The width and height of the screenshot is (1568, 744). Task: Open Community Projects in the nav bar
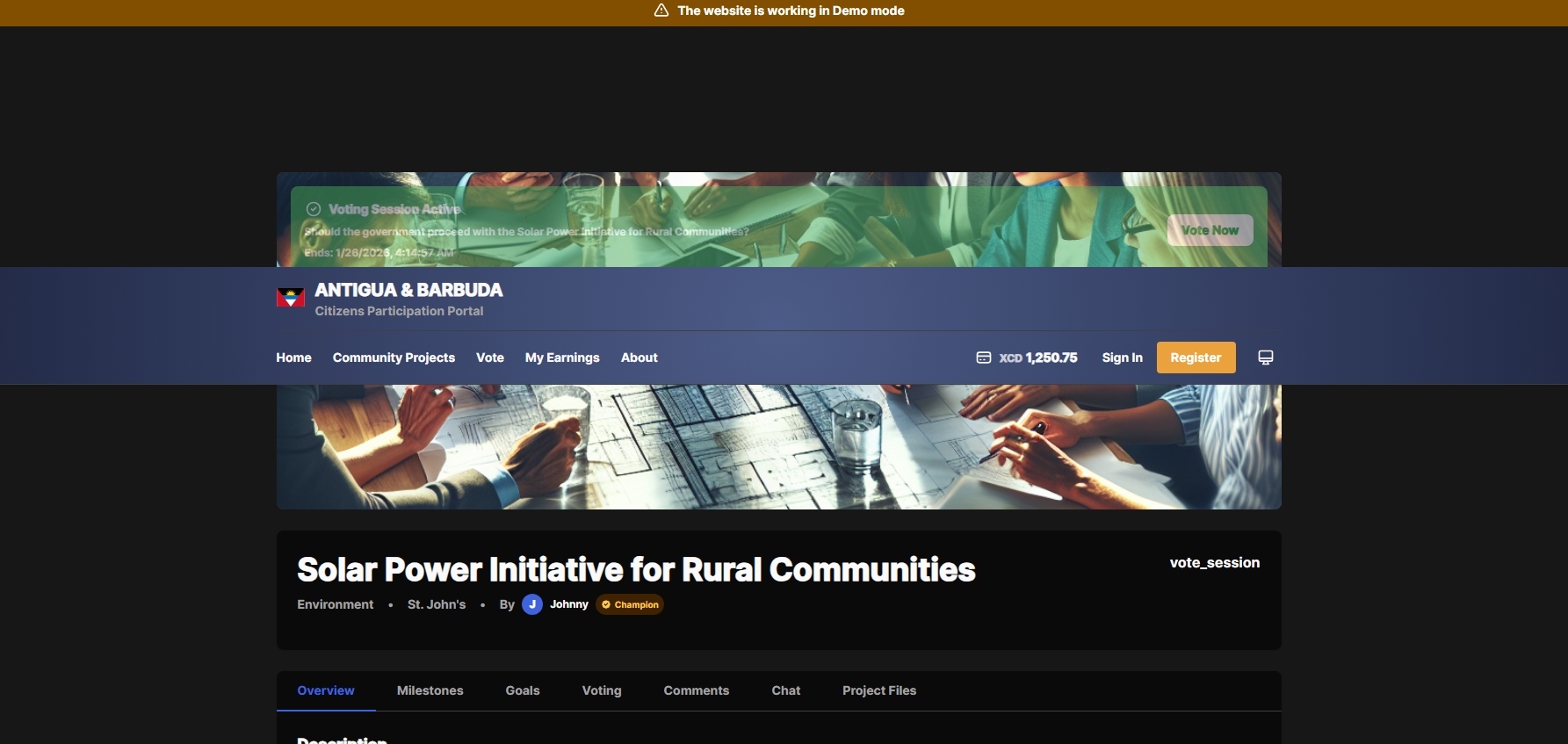394,358
